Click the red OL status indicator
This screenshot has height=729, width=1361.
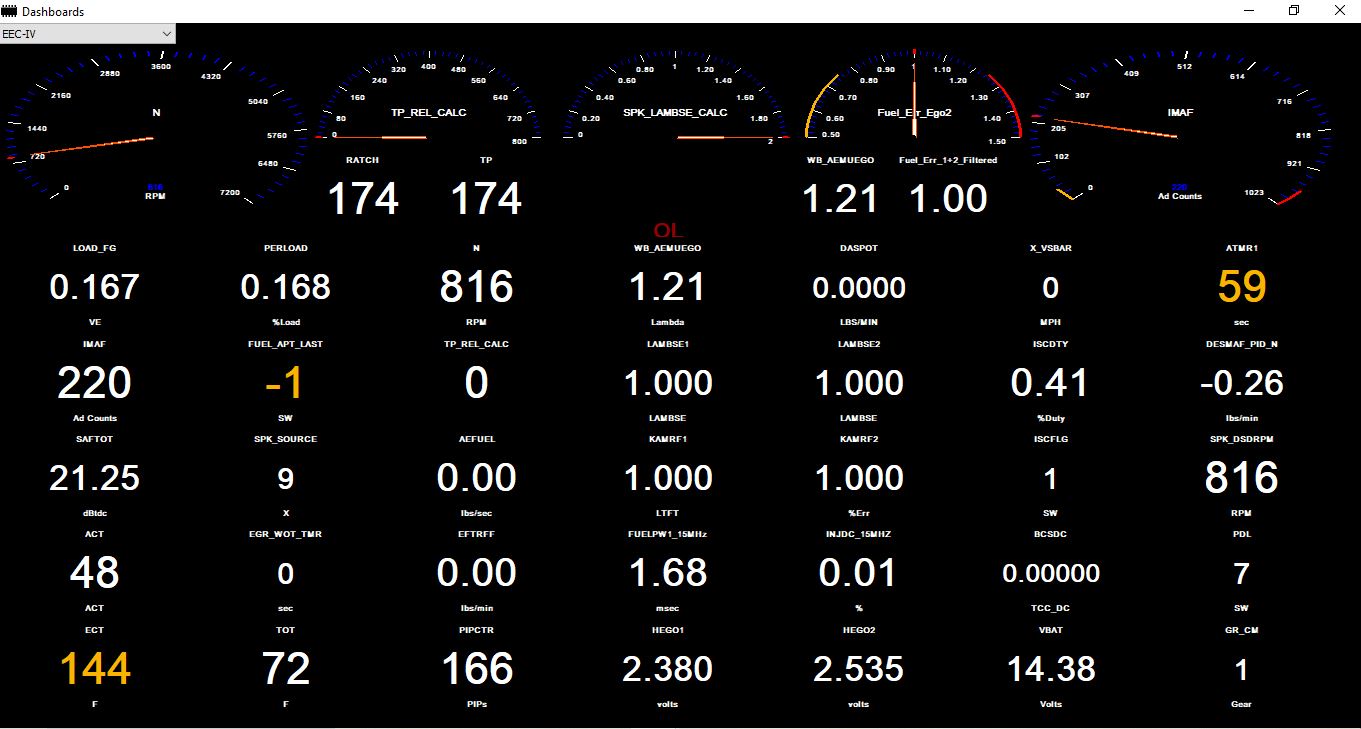668,231
